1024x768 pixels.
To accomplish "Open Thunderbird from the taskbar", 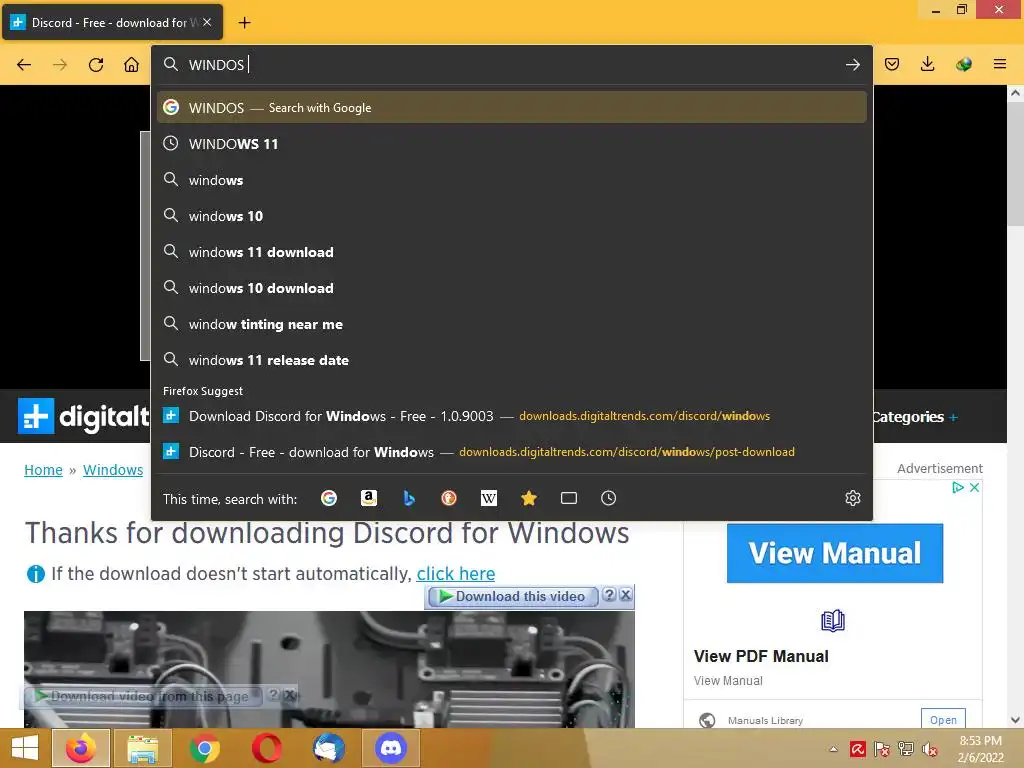I will pyautogui.click(x=328, y=748).
